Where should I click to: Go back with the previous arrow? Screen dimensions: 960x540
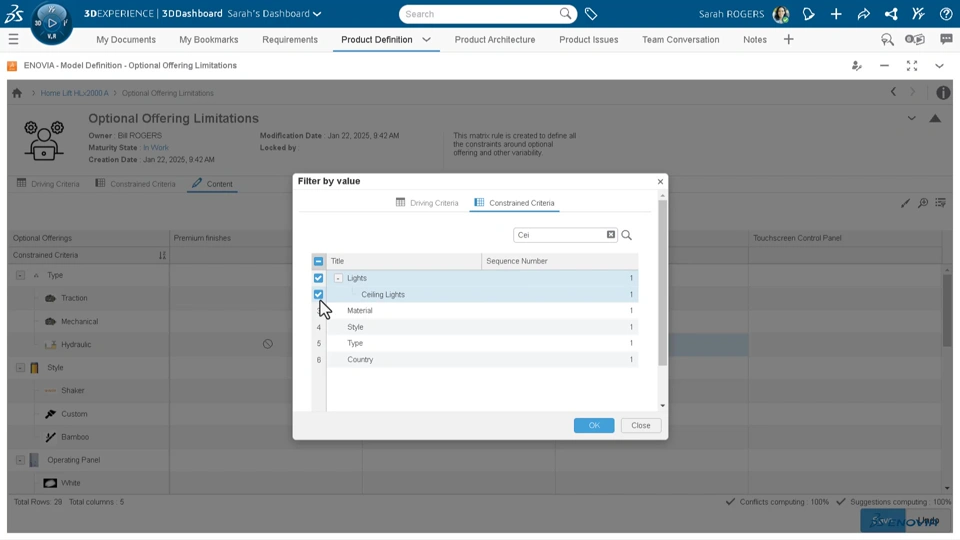(x=893, y=92)
